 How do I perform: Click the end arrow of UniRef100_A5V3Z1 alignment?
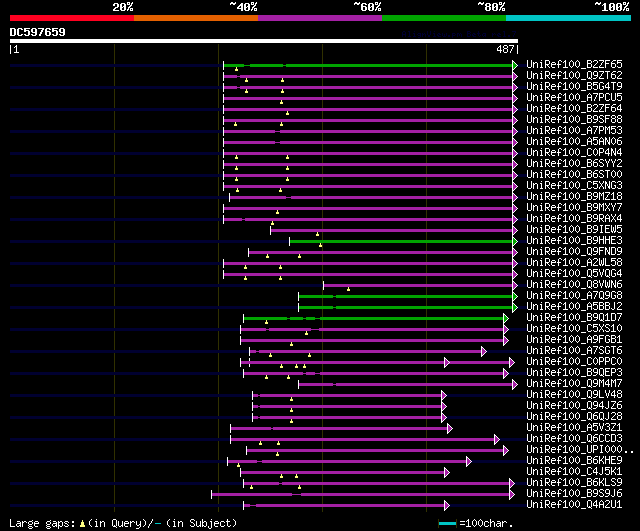pos(449,429)
